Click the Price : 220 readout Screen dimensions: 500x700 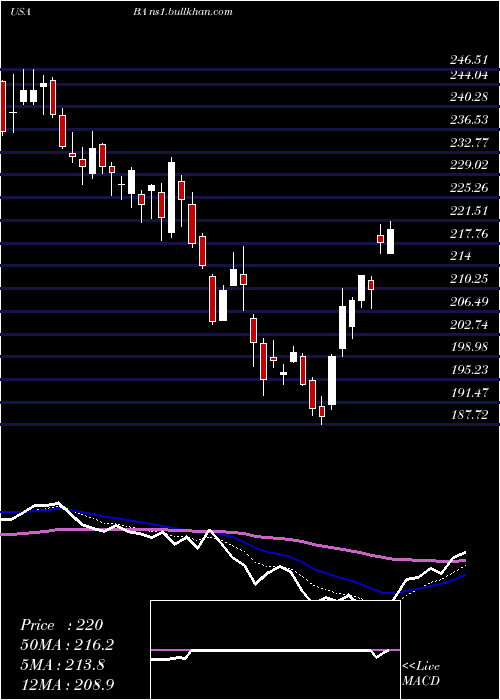tap(62, 625)
